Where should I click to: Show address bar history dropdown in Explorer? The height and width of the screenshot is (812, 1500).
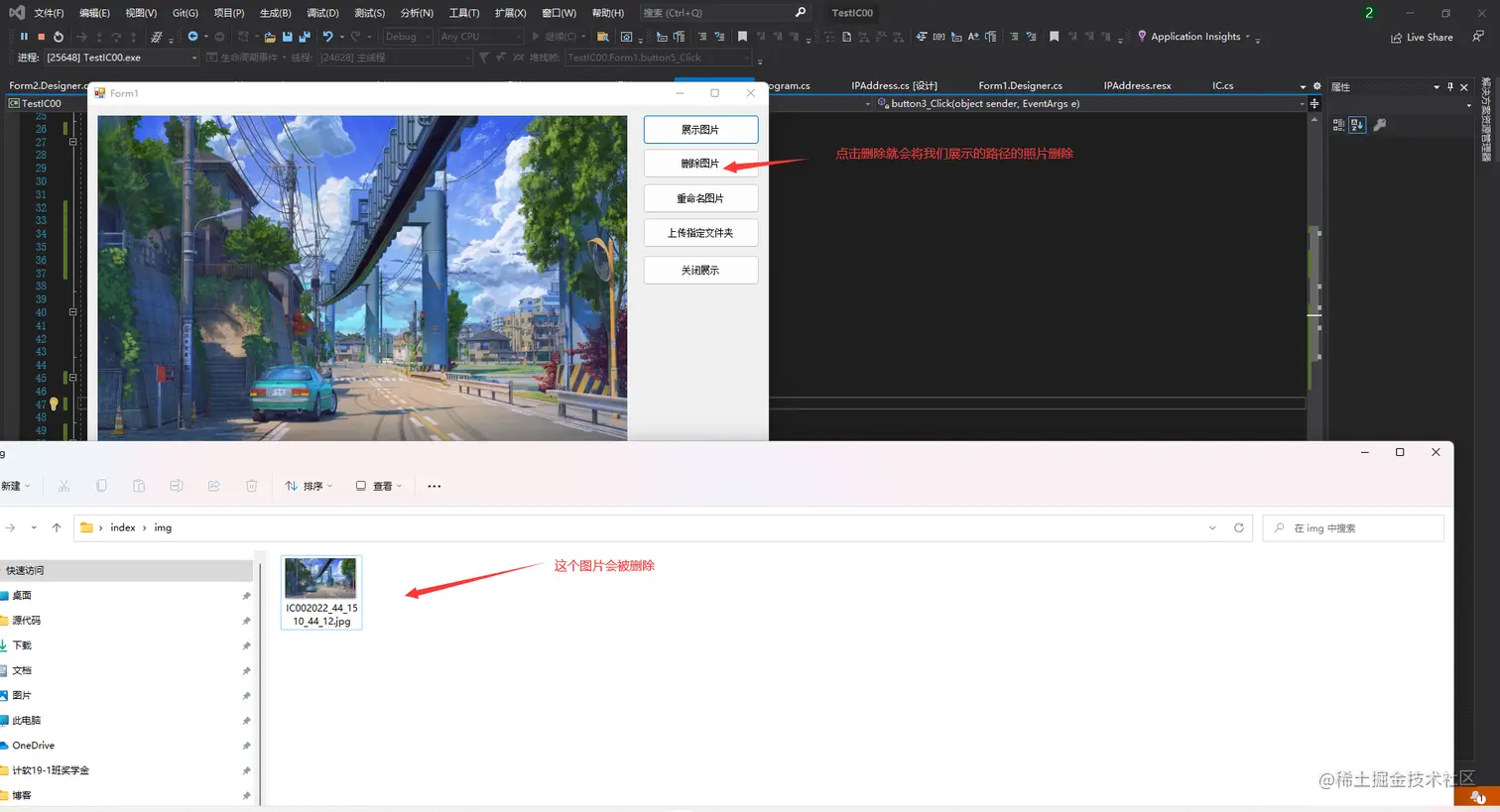click(x=1212, y=527)
